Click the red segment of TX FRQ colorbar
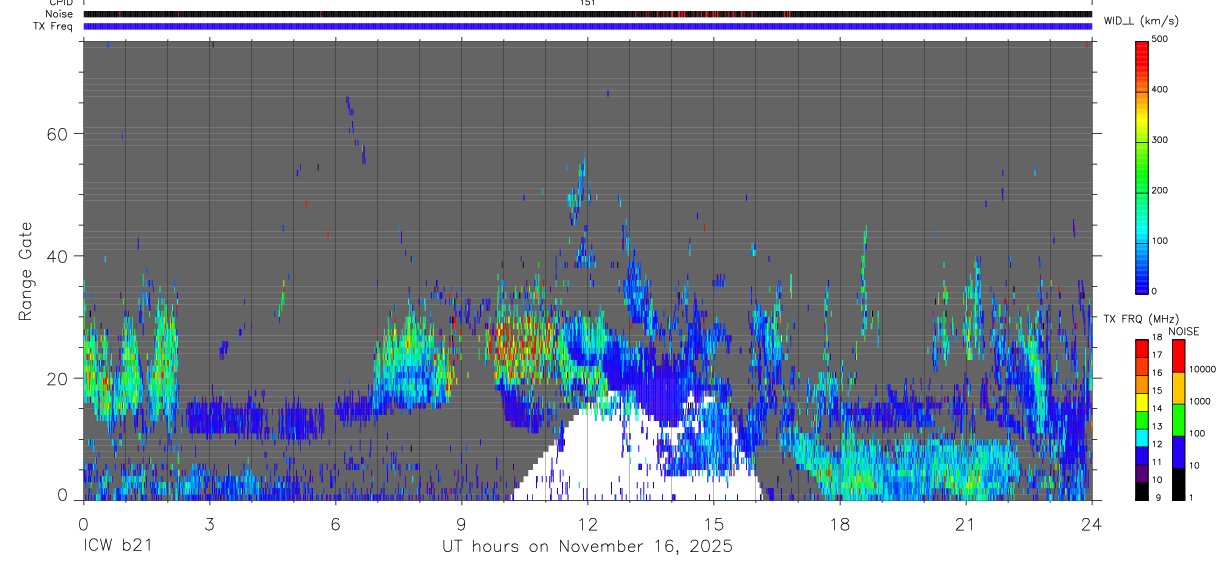 coord(1141,348)
